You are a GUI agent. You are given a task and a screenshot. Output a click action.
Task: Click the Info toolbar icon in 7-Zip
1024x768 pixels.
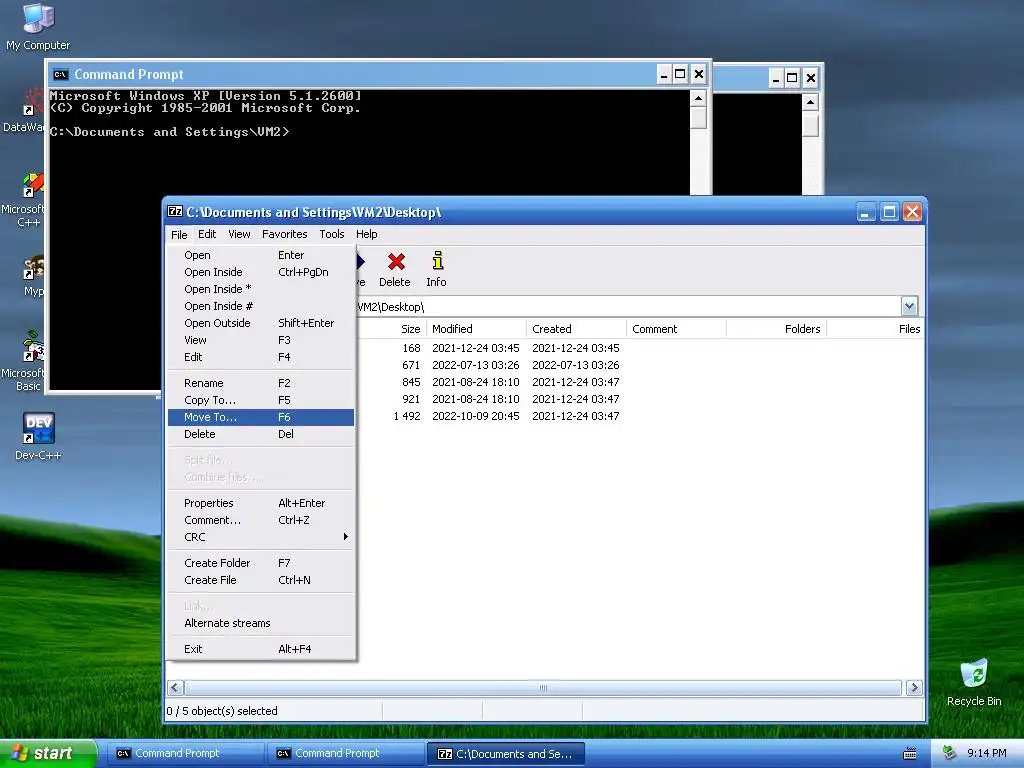coord(436,269)
